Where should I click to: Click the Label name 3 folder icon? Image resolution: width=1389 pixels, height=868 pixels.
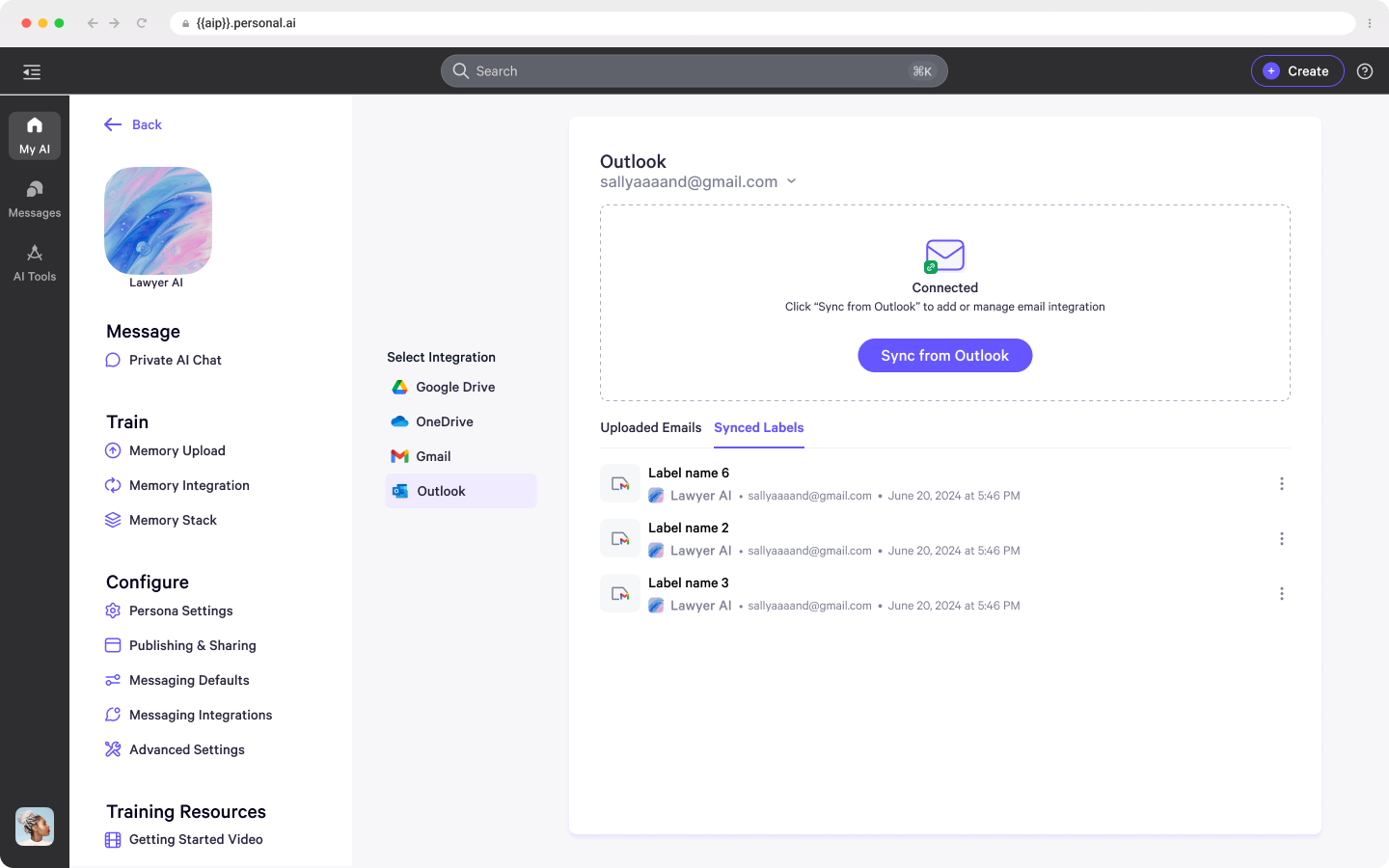pos(620,593)
